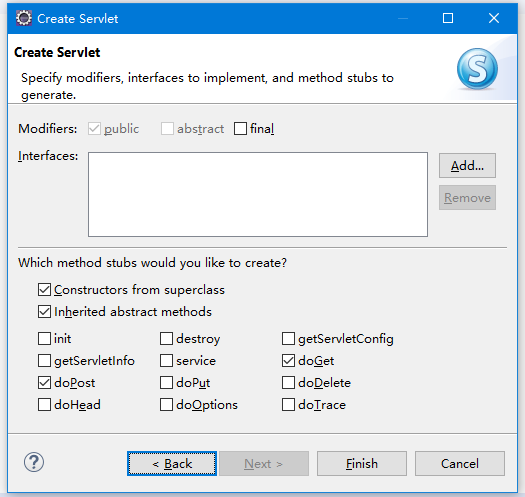Uncheck Inherited abstract methods
The width and height of the screenshot is (525, 497).
tap(44, 312)
